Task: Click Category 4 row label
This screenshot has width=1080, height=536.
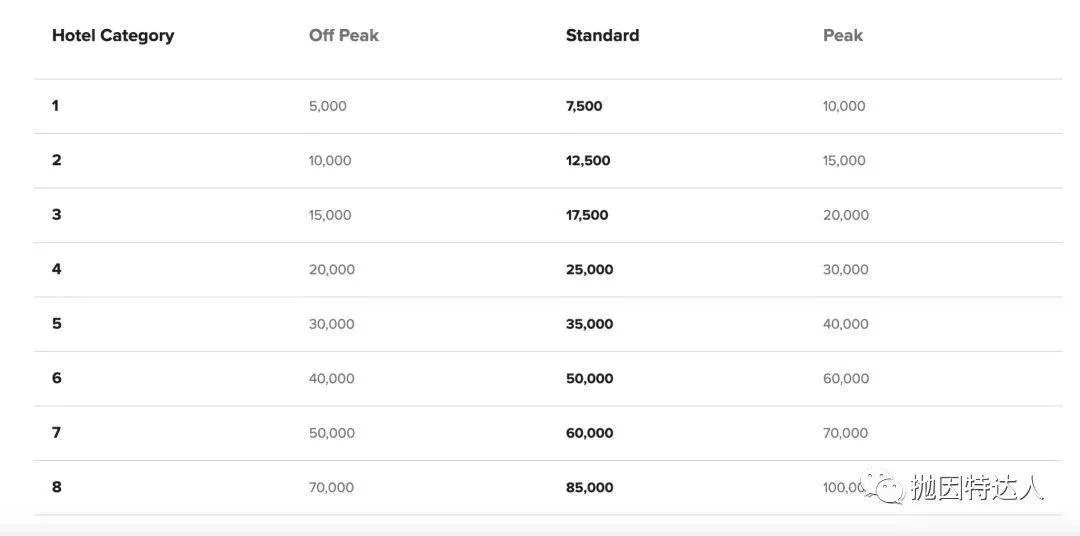Action: (x=56, y=269)
